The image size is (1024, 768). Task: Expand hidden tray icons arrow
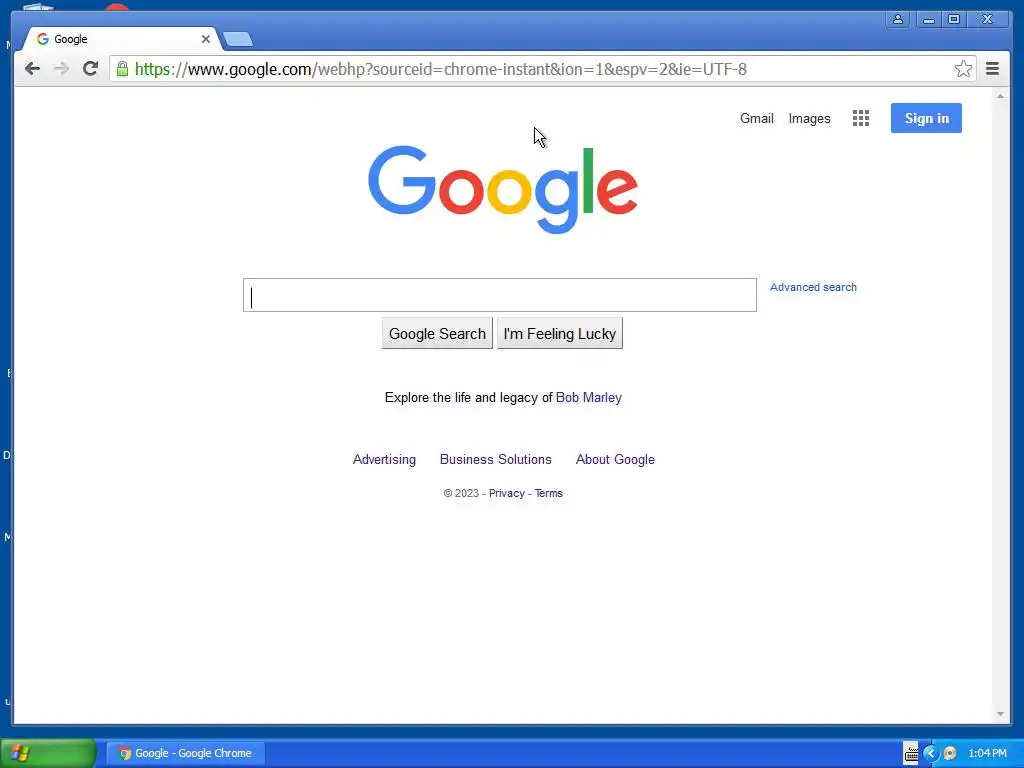click(931, 753)
